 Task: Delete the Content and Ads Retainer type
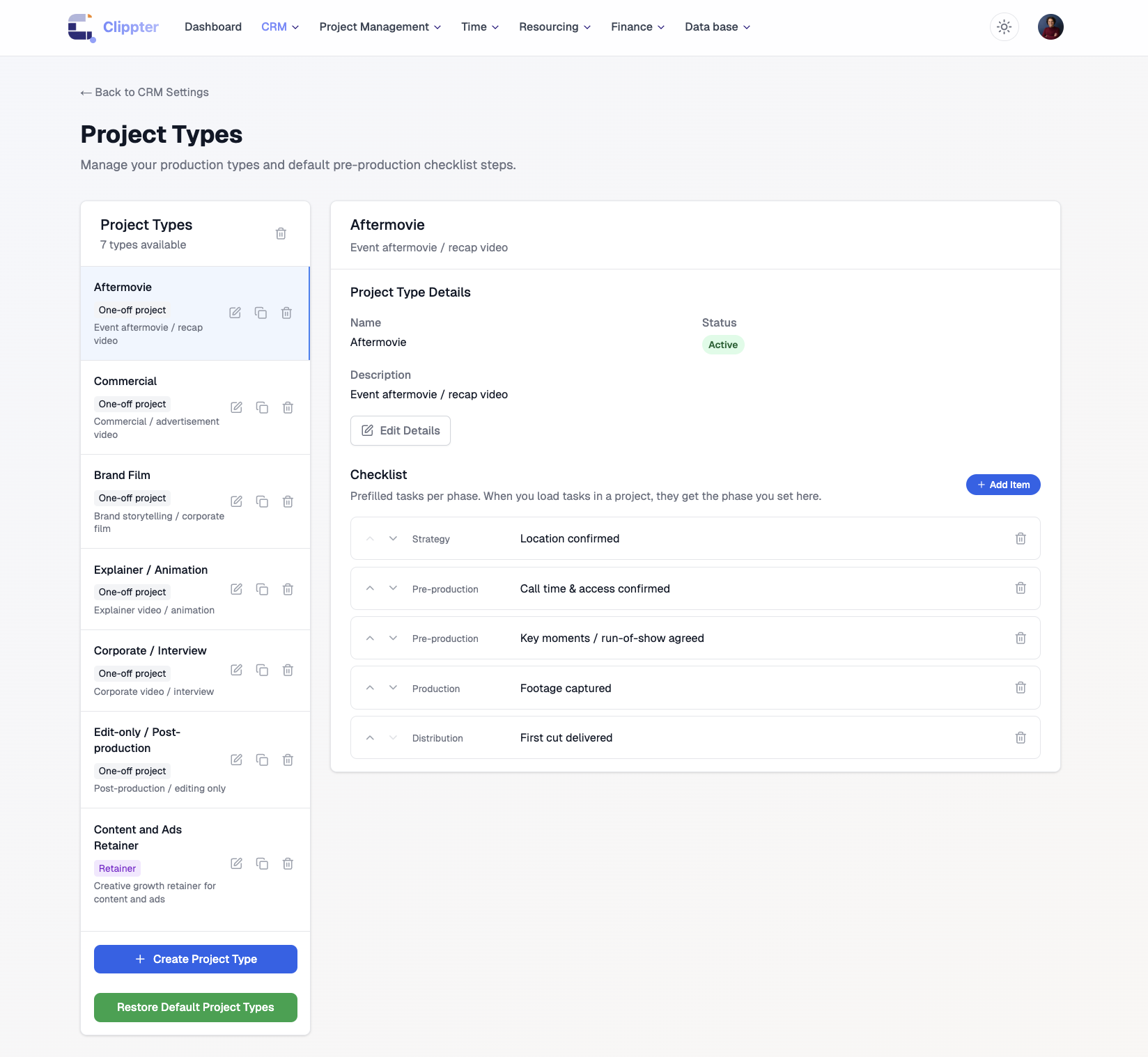(288, 863)
